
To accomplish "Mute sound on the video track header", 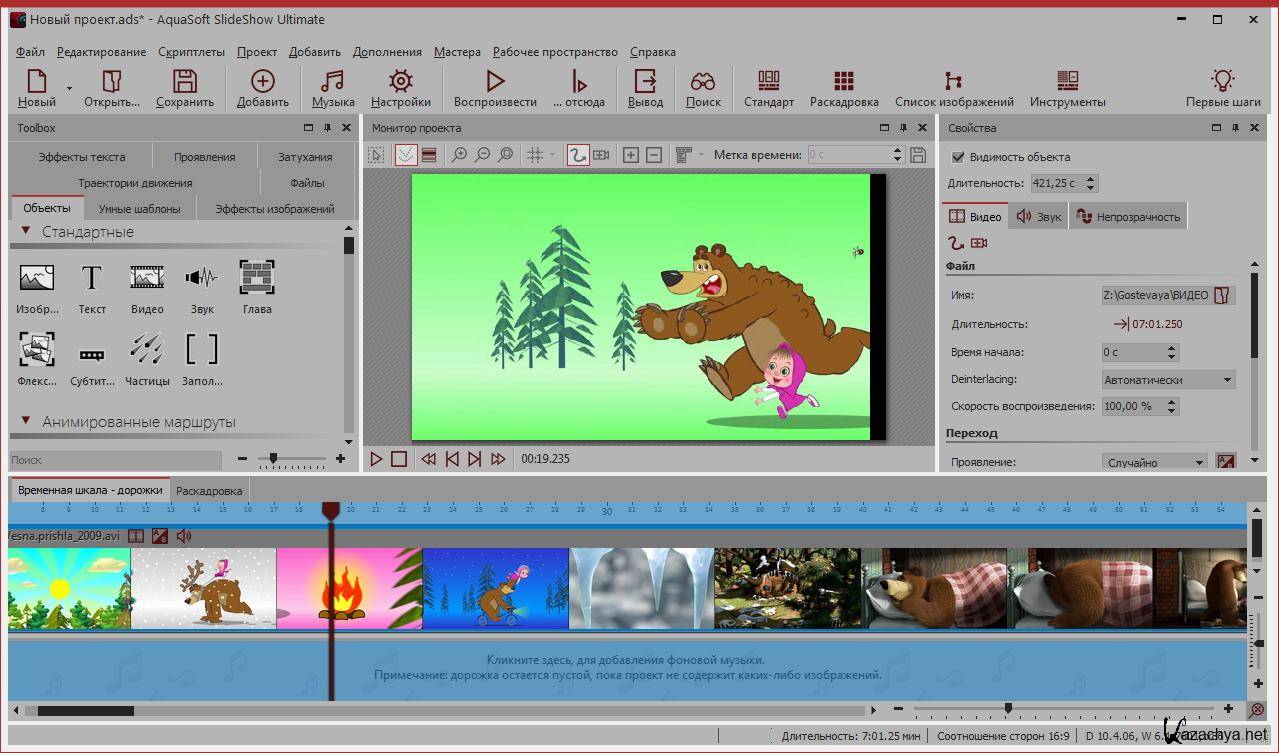I will pos(184,536).
